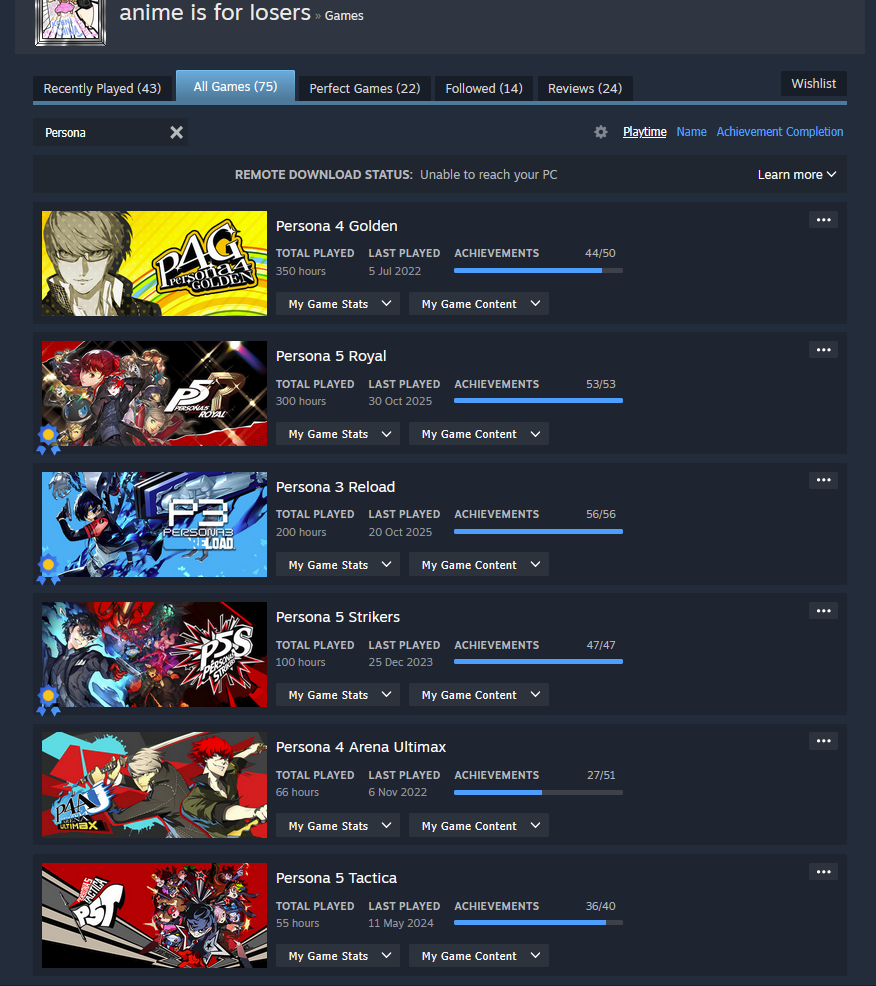876x986 pixels.
Task: Open the more options menu for Persona 4 Golden
Action: [823, 220]
